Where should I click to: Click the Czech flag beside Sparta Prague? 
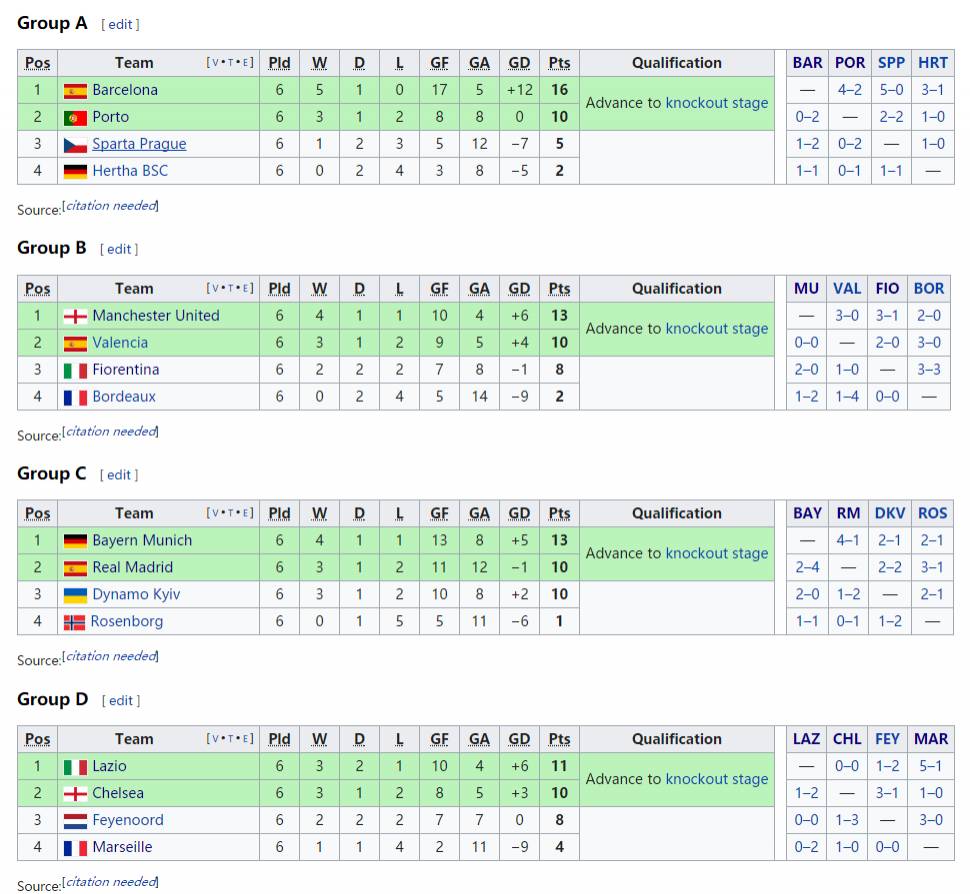pos(75,144)
